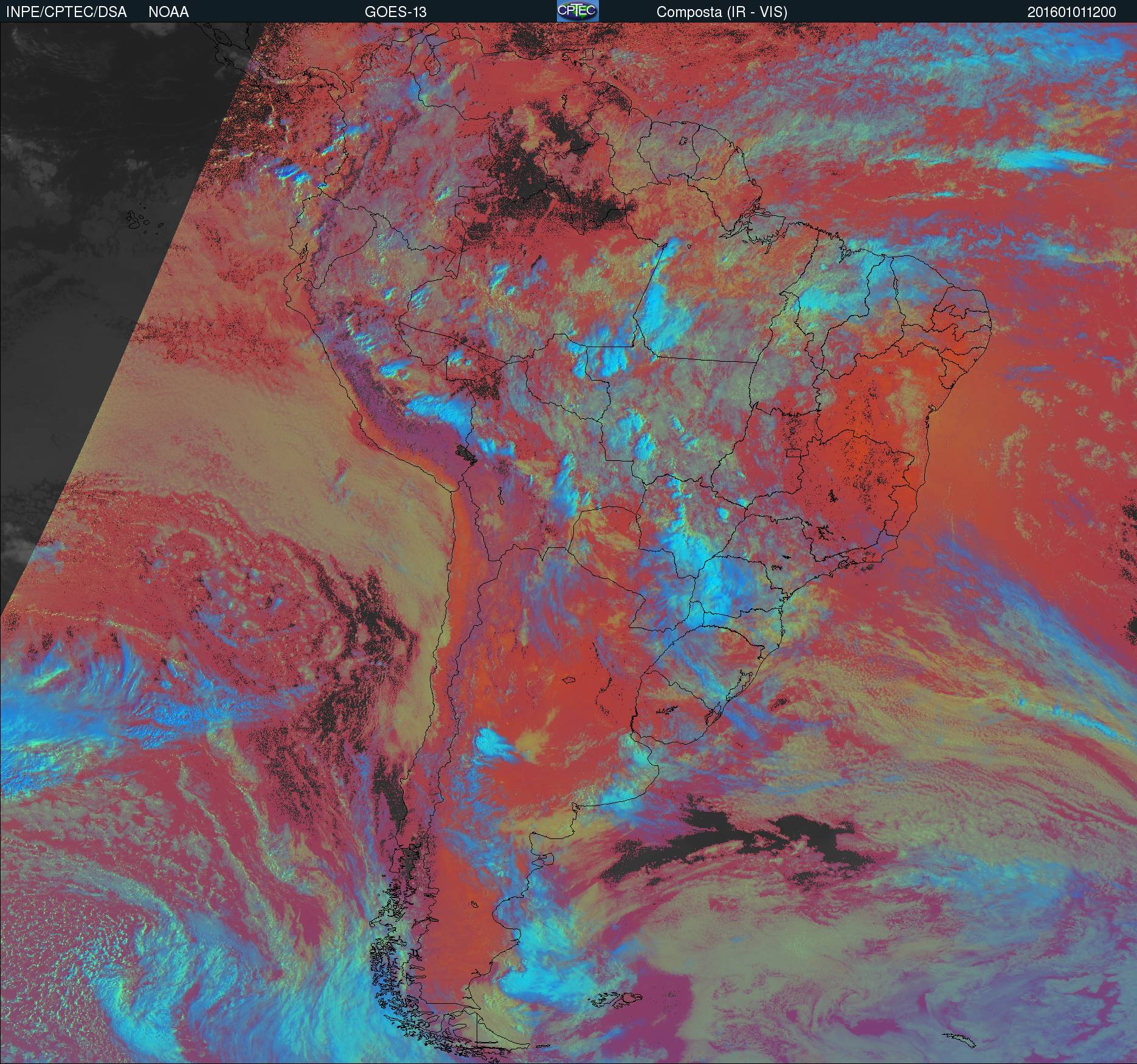Click the CPTEC logo in the header
The image size is (1137, 1064).
click(578, 11)
